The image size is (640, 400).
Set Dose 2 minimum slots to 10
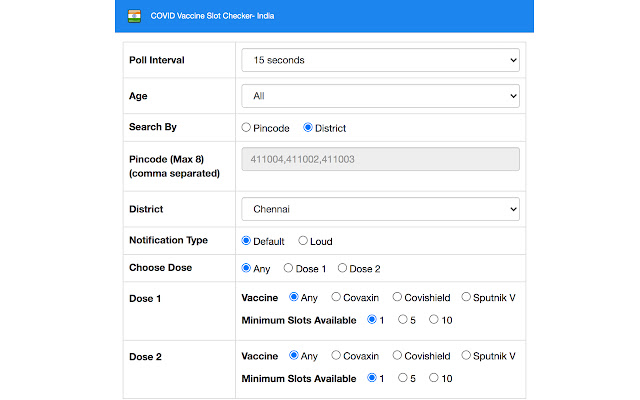(x=434, y=378)
